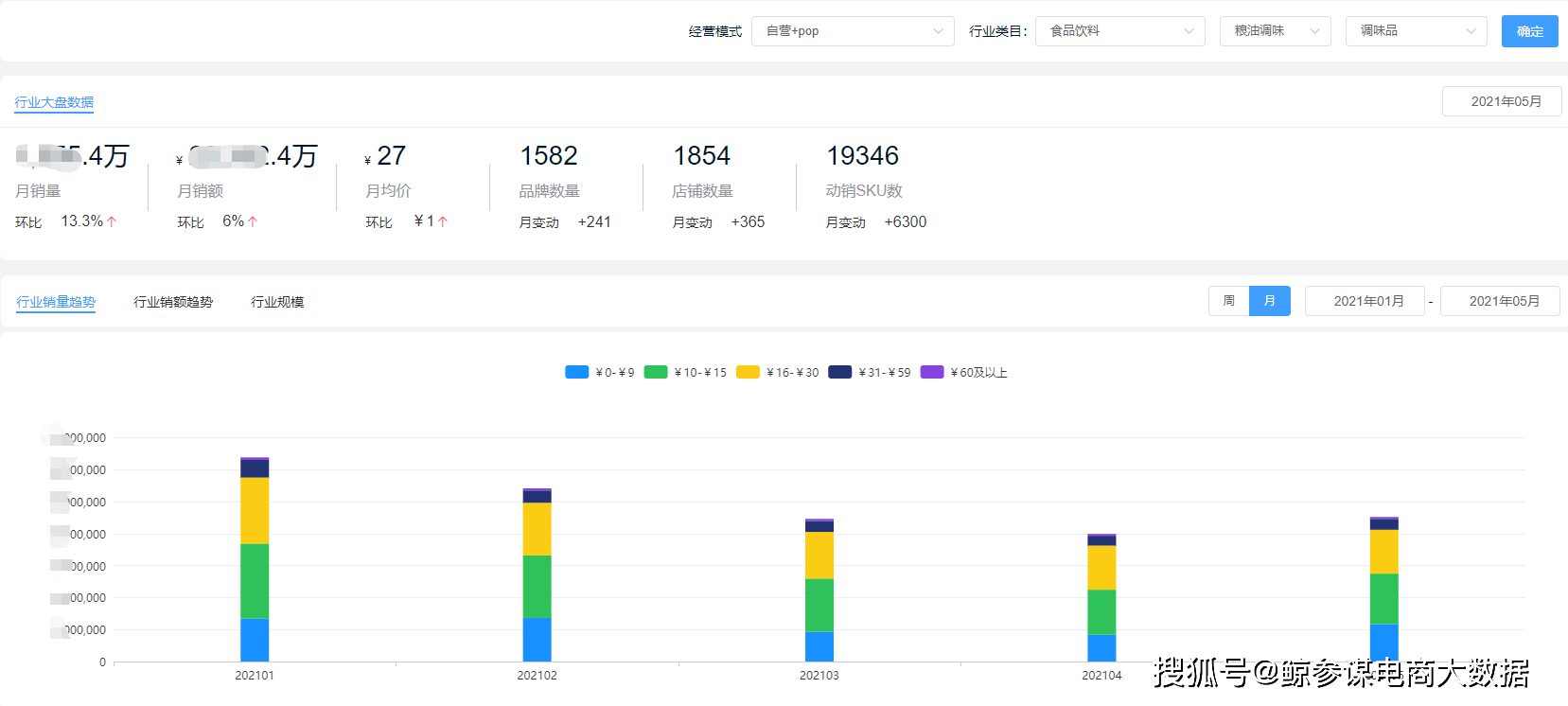Click the 202103 stacked bar
This screenshot has width=1568, height=706.
[x=819, y=591]
